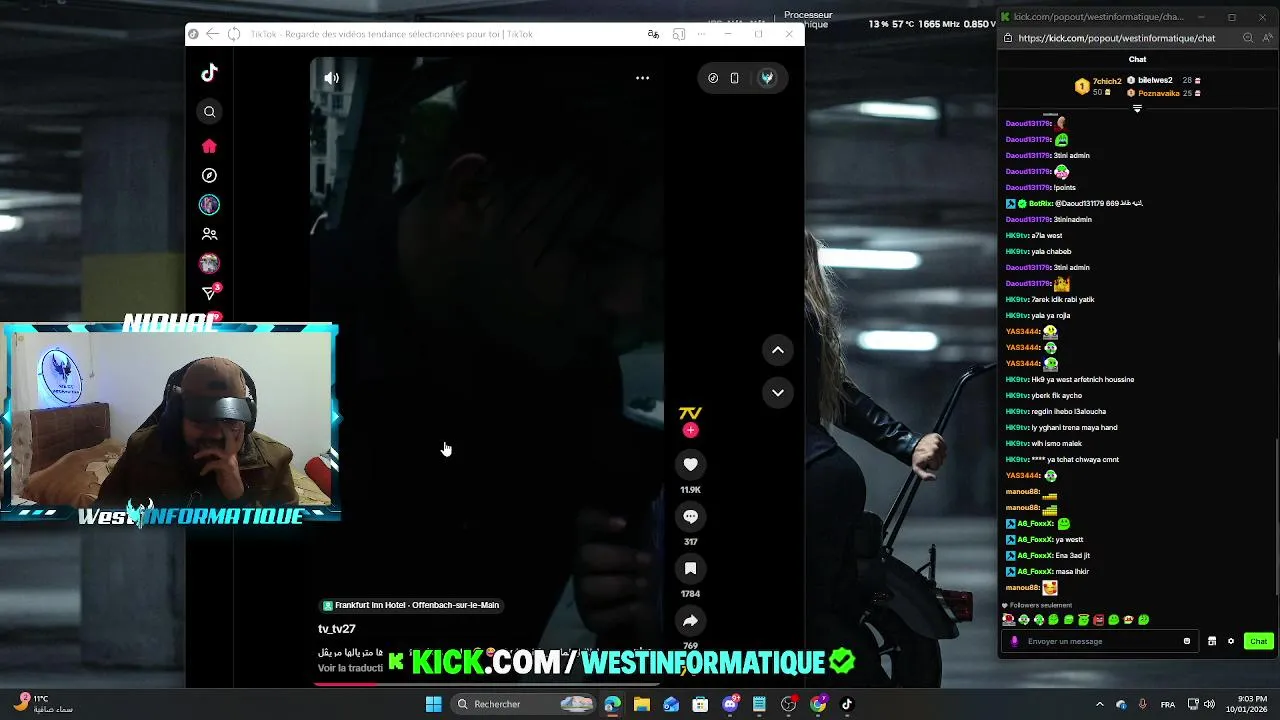Go to the TikTok home feed
This screenshot has height=720, width=1280.
point(209,146)
